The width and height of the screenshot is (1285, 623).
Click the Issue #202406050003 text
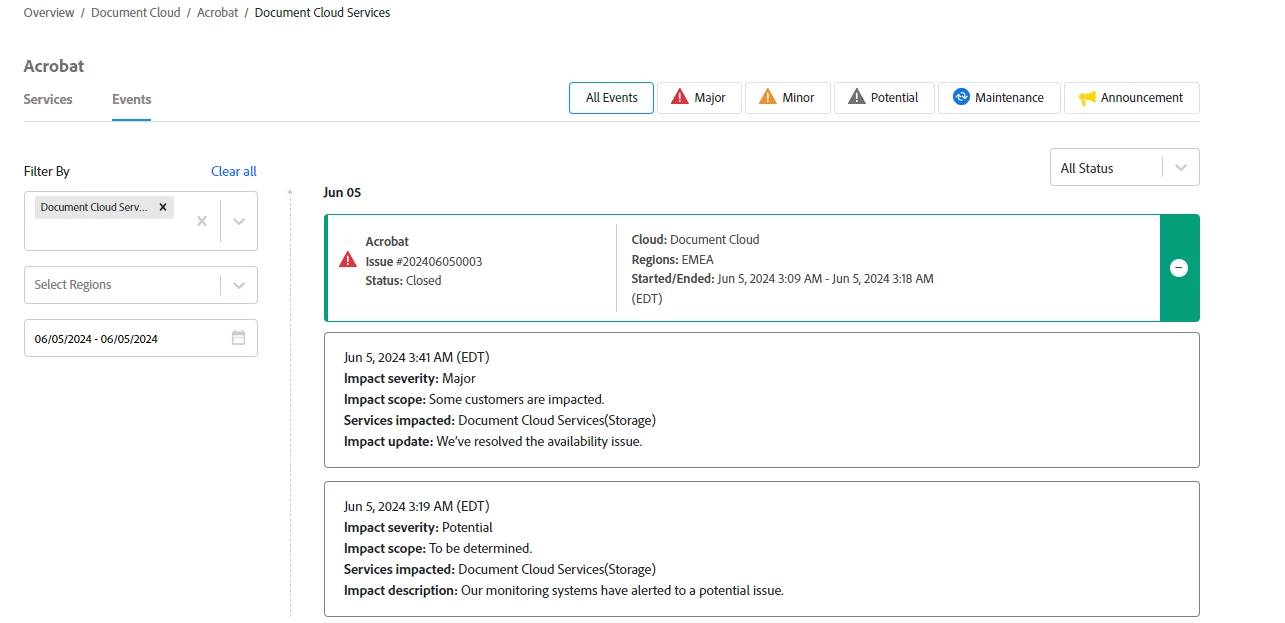coord(424,261)
